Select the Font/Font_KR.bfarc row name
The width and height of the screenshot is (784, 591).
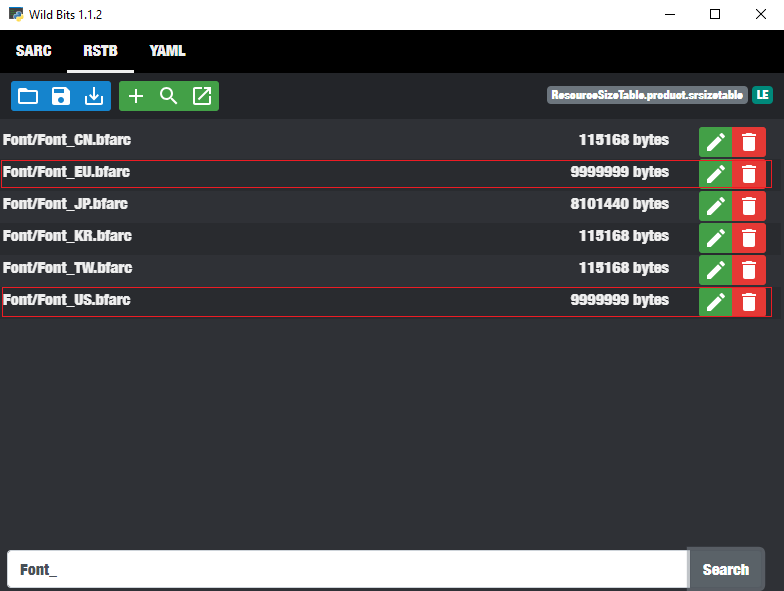click(68, 236)
